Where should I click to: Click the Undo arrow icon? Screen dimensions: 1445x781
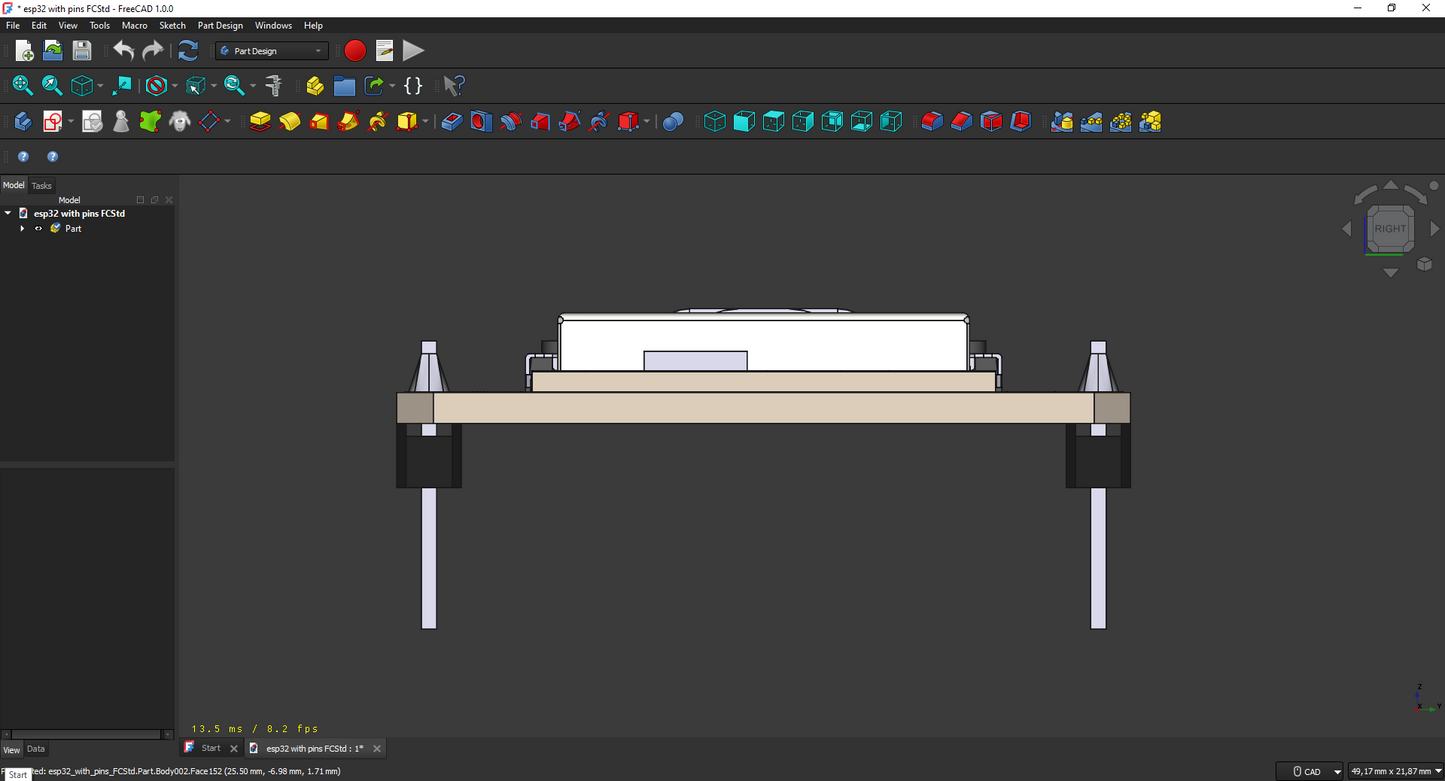[x=123, y=51]
